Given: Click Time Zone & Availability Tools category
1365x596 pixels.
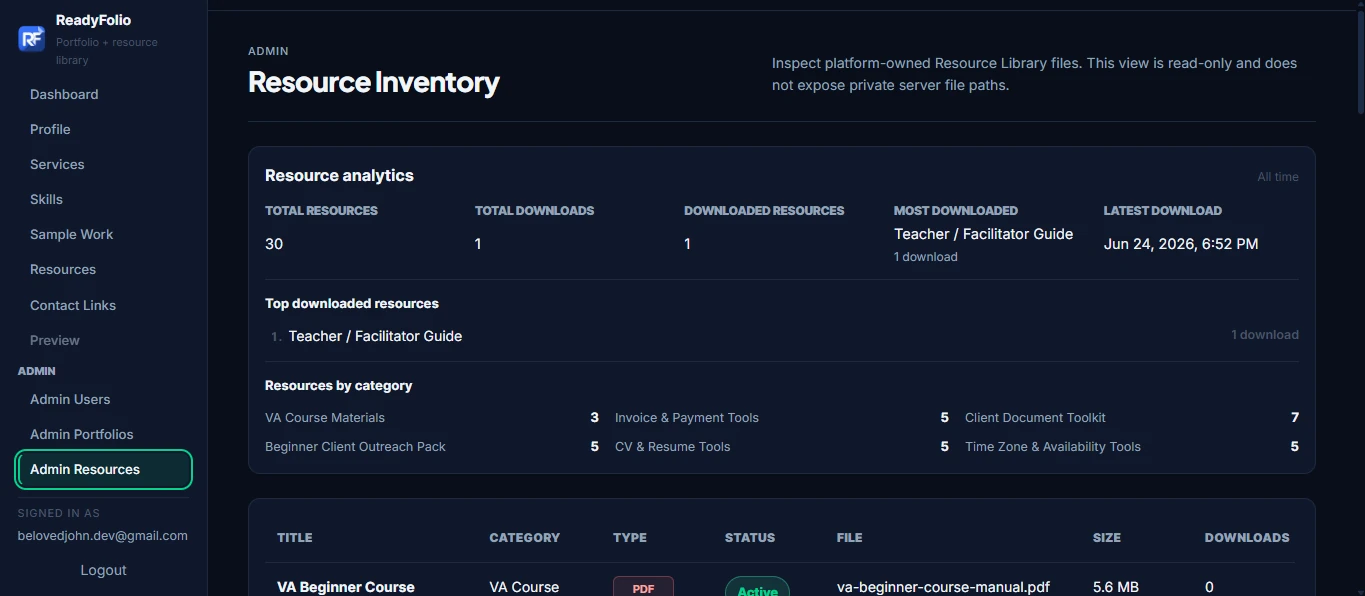Looking at the screenshot, I should click(1053, 447).
